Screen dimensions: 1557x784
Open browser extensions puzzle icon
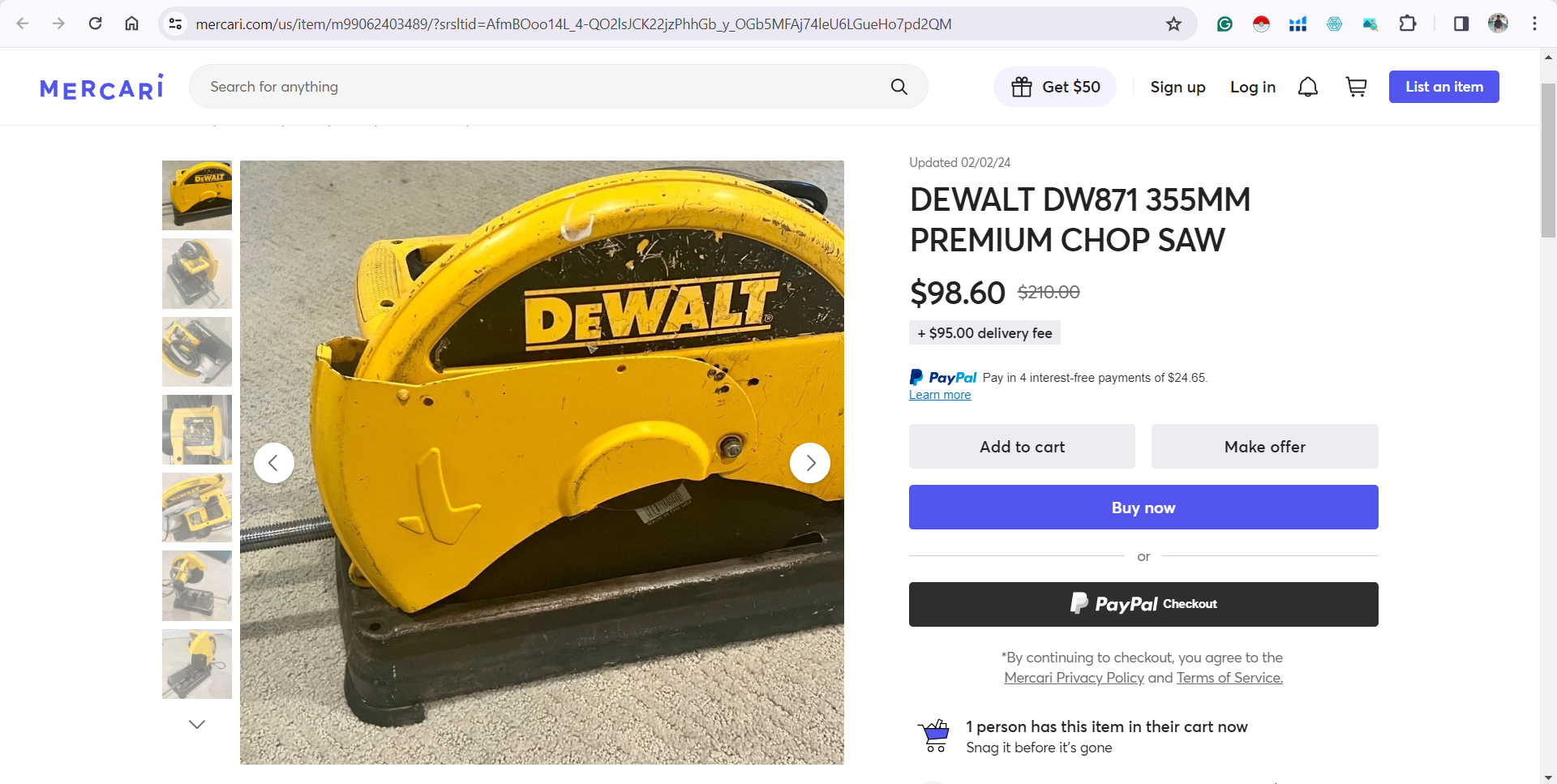click(1408, 24)
